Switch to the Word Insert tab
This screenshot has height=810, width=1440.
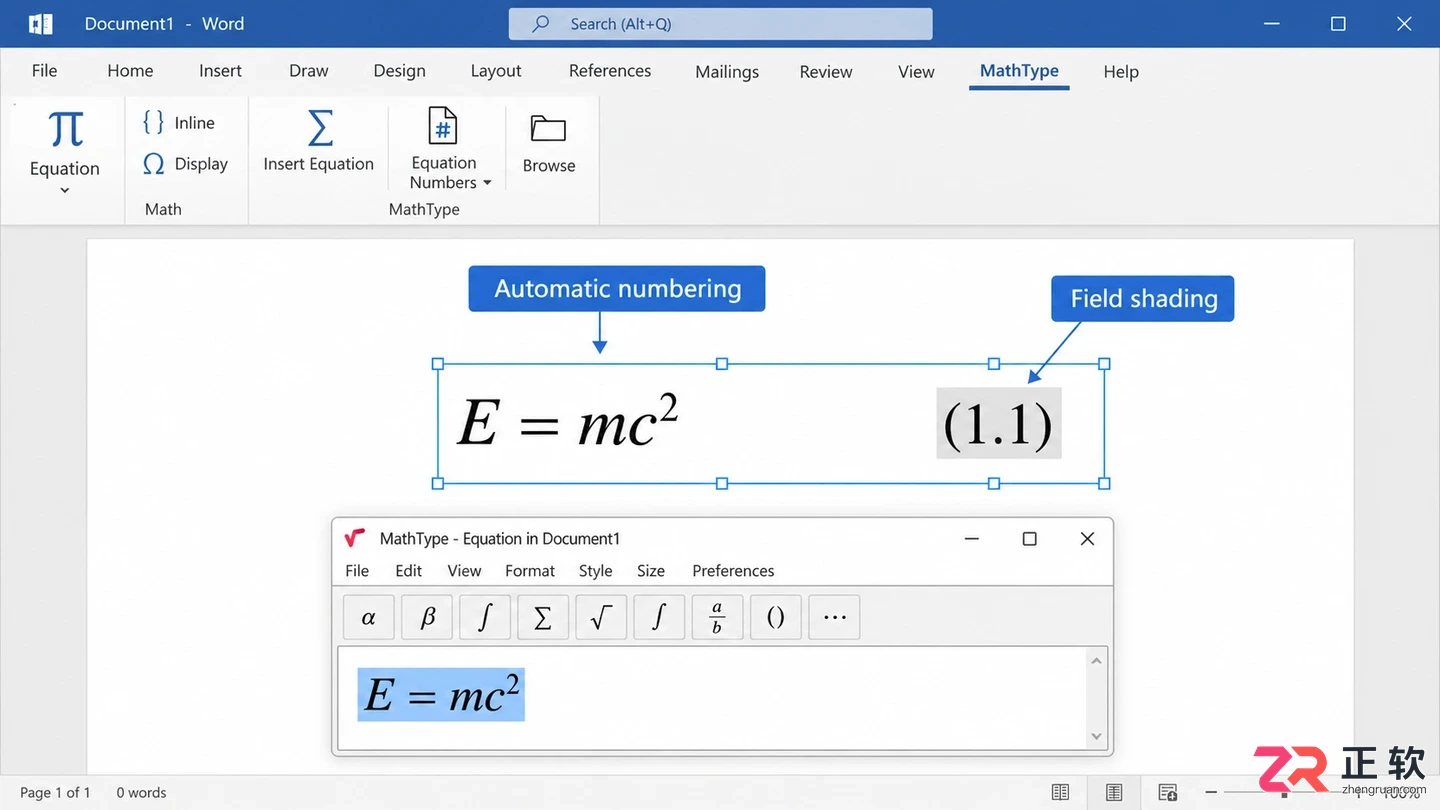(220, 71)
